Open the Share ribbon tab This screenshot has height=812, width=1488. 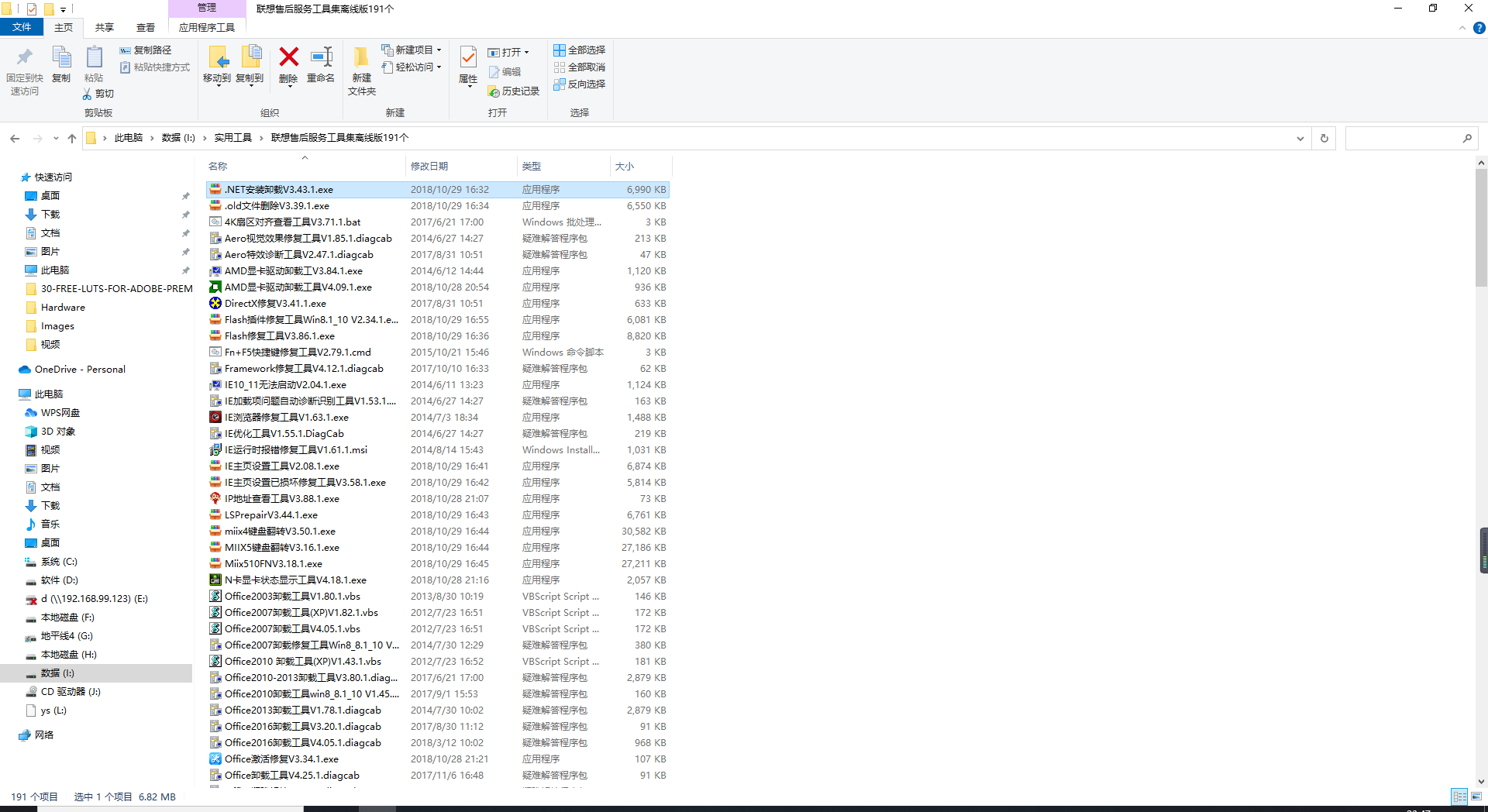105,28
